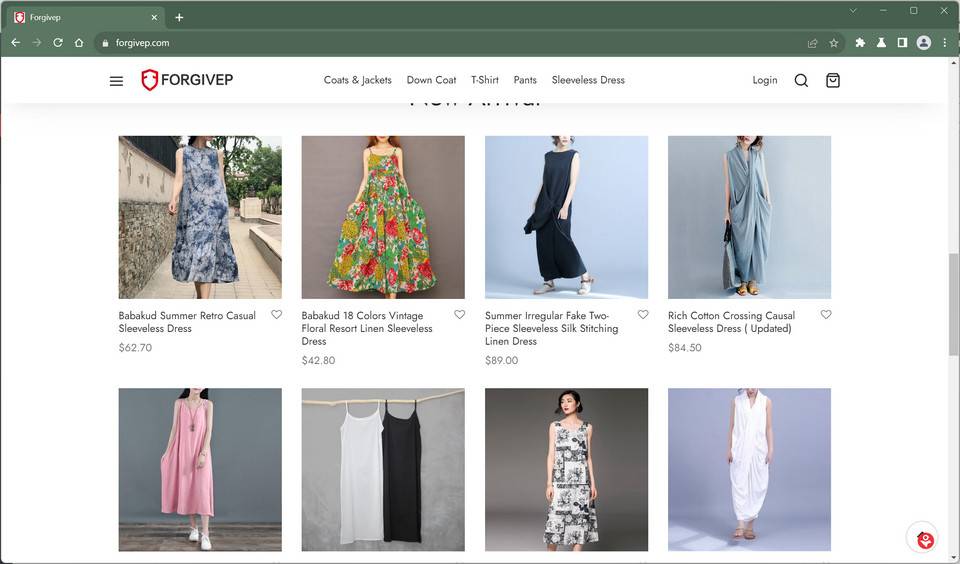Screen dimensions: 960x564
Task: Click the search magnifier icon
Action: point(801,81)
